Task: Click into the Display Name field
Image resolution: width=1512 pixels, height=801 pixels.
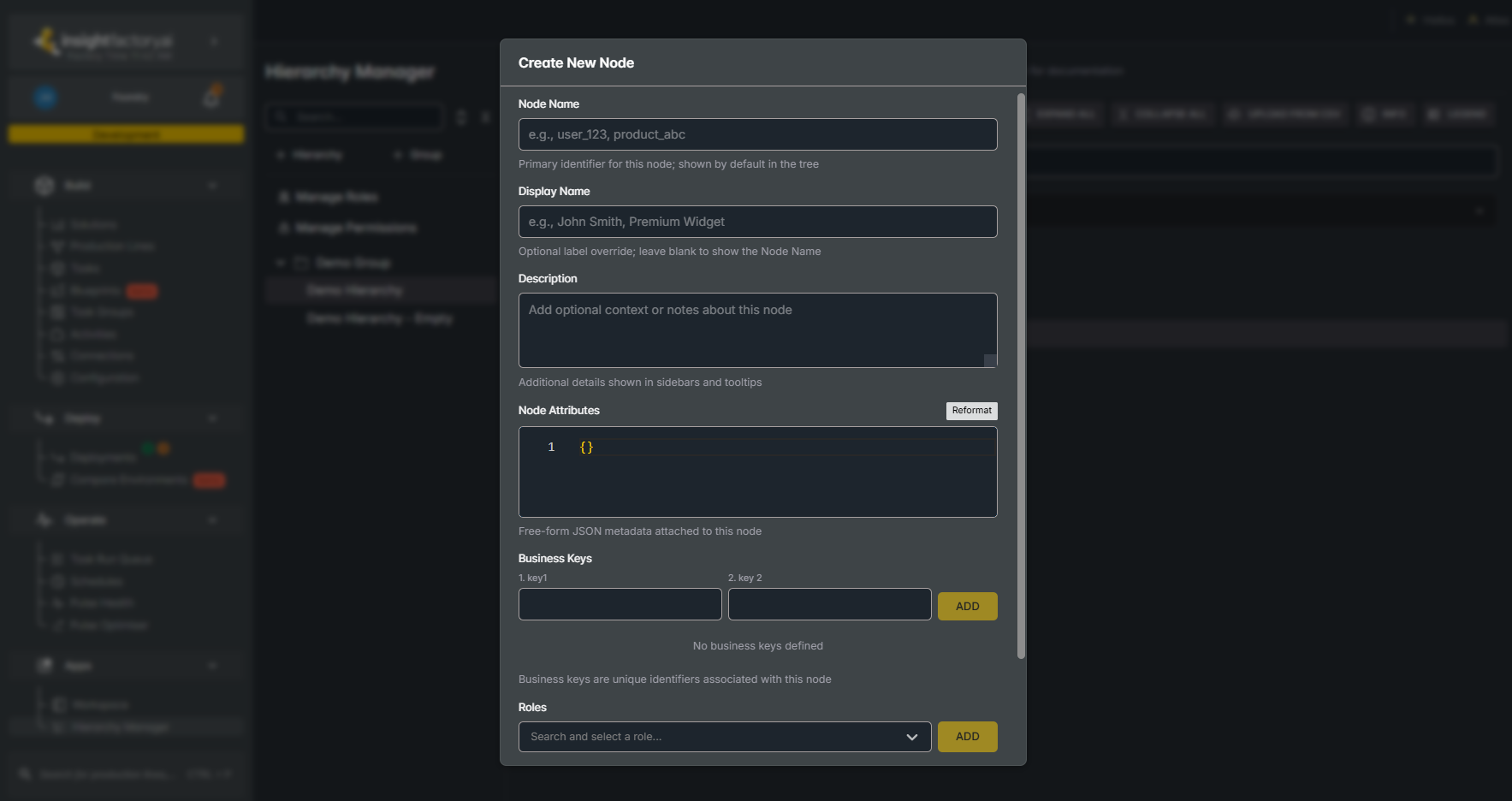Action: coord(757,222)
